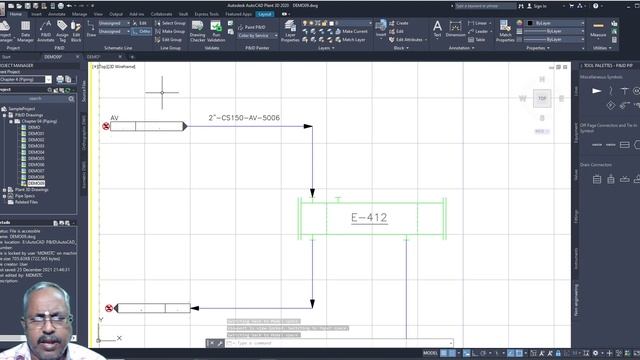640x360 pixels.
Task: Click Undo in quick access toolbar
Action: [69, 6]
